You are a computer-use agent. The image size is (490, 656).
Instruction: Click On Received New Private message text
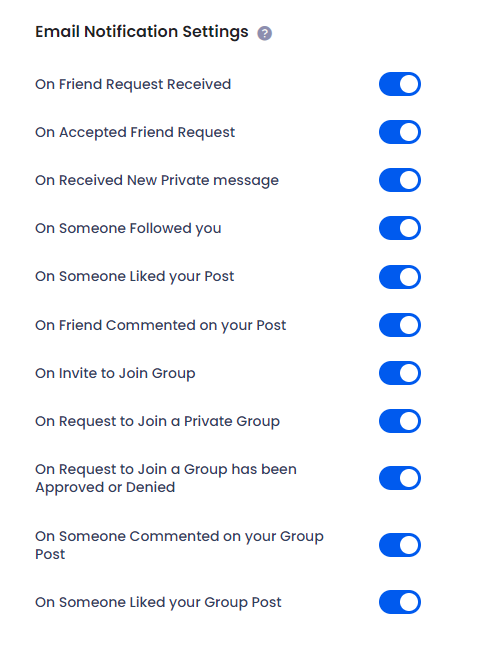click(157, 180)
